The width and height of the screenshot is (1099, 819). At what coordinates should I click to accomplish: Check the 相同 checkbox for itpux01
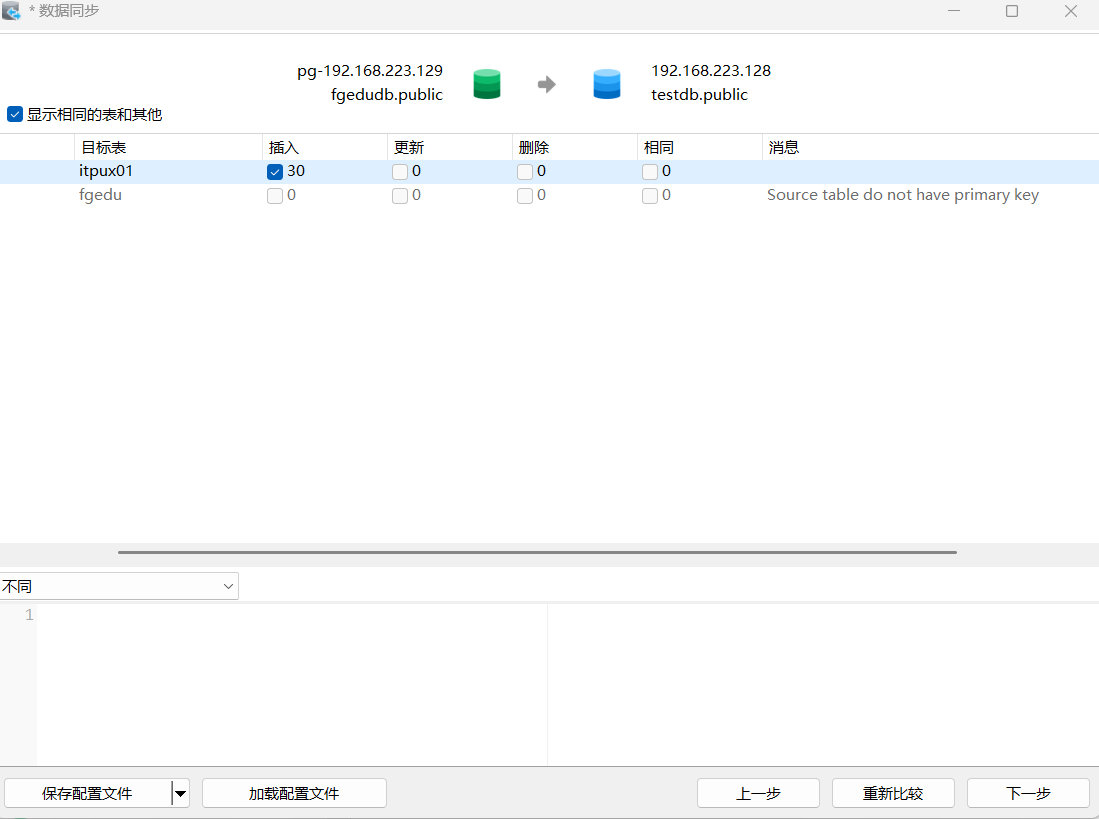coord(650,172)
